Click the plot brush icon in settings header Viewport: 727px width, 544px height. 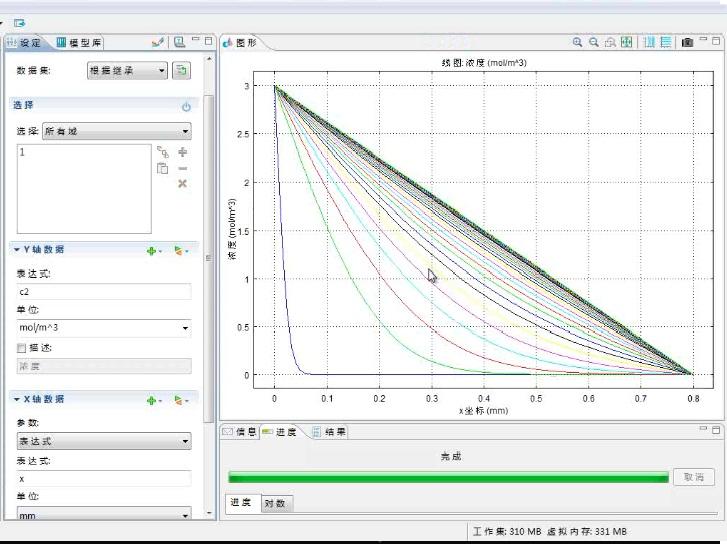pyautogui.click(x=158, y=42)
